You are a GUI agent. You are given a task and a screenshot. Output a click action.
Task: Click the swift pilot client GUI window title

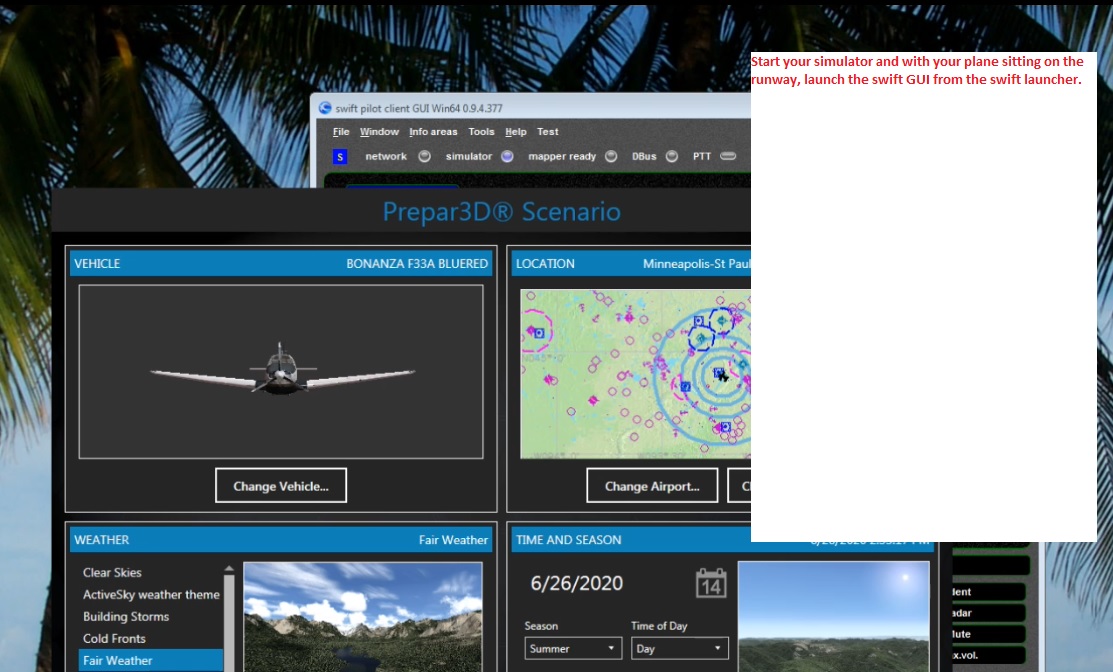(x=419, y=109)
